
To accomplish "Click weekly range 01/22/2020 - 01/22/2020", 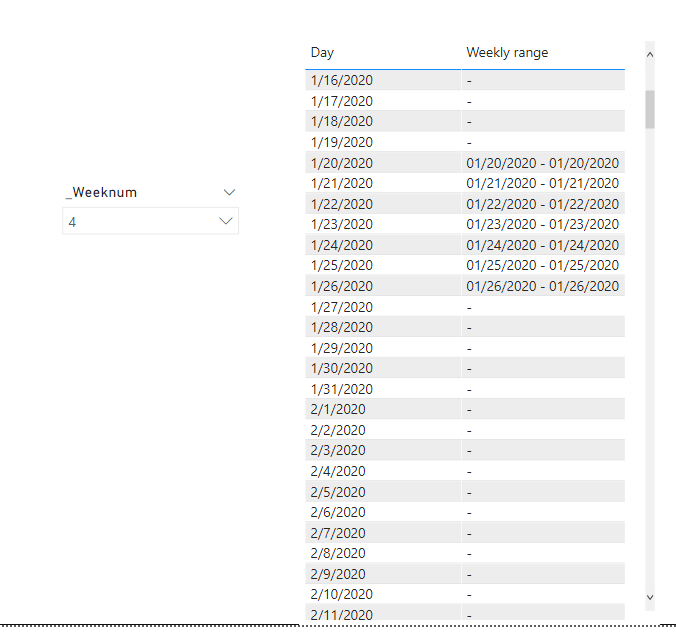I will click(542, 204).
